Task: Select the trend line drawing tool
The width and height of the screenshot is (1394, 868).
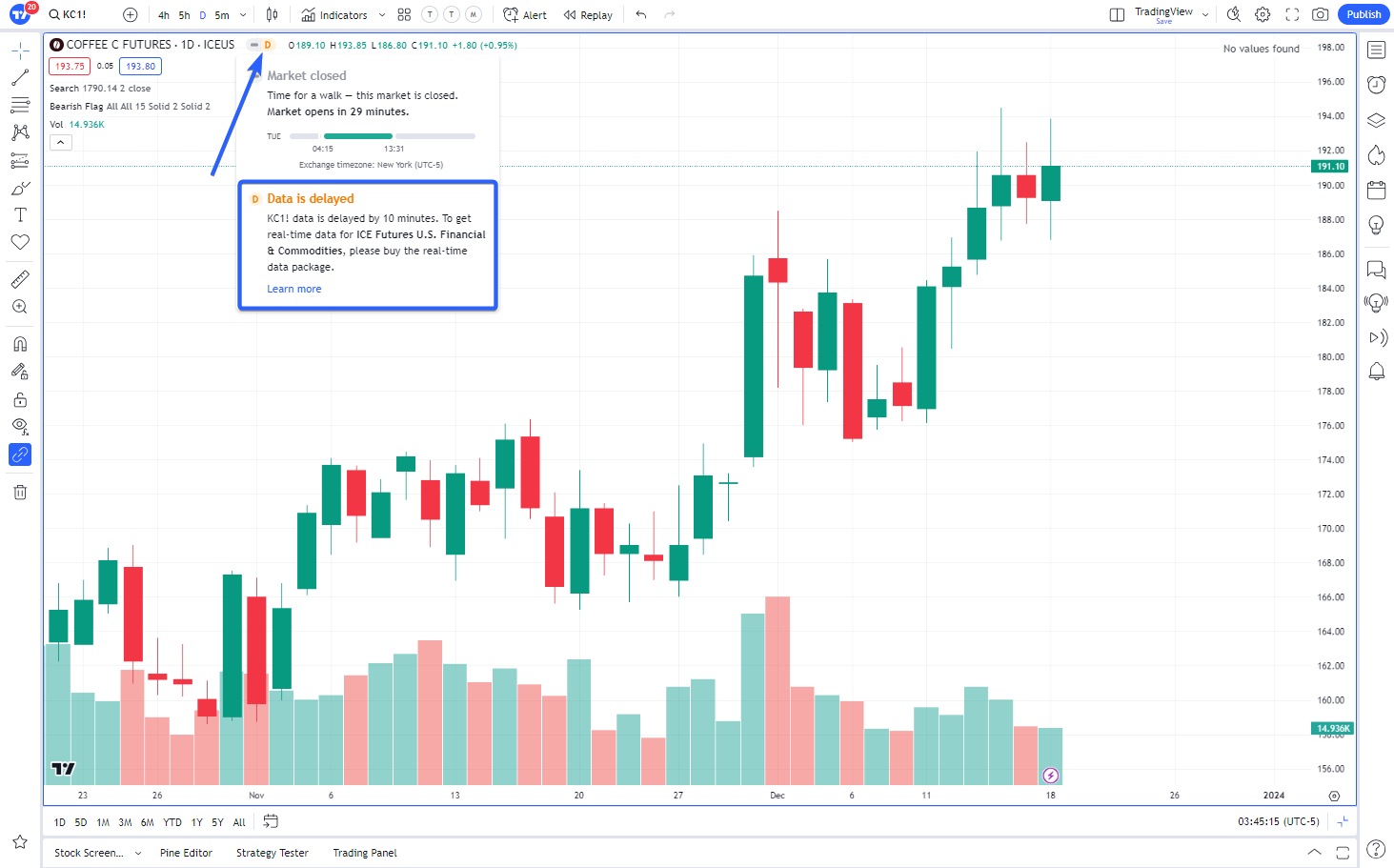Action: click(x=20, y=78)
